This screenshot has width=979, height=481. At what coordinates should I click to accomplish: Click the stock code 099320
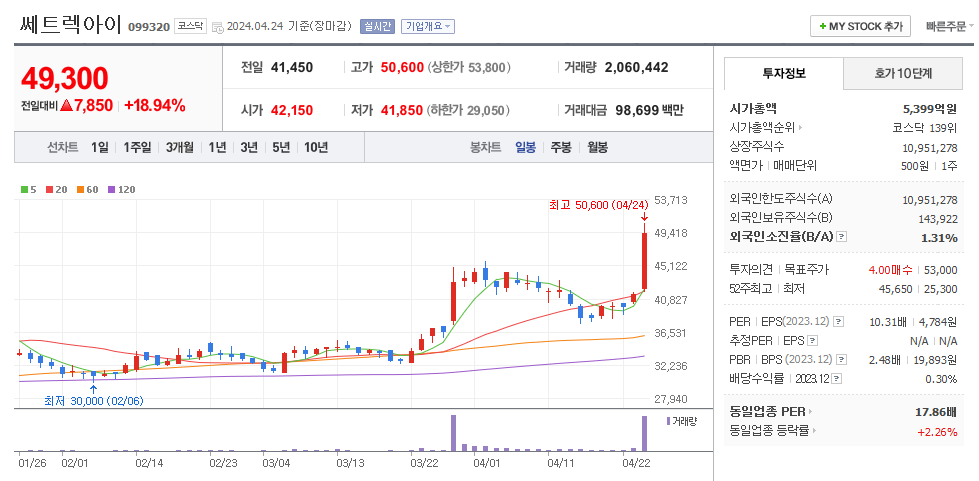pyautogui.click(x=149, y=27)
